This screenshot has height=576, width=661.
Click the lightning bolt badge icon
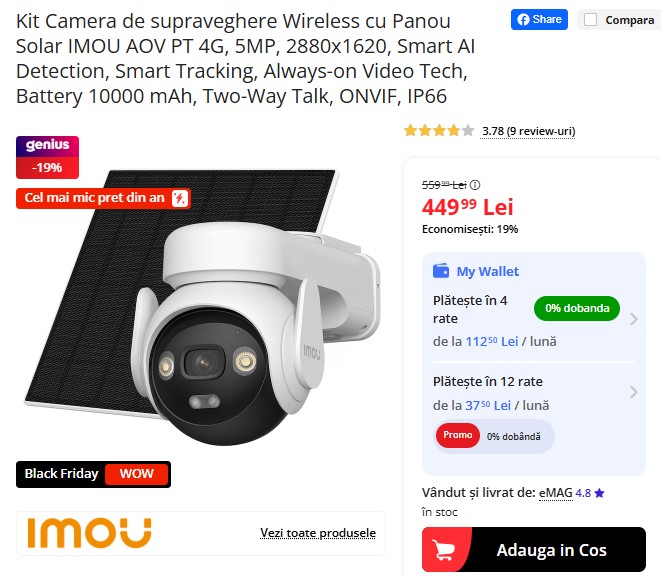point(179,198)
